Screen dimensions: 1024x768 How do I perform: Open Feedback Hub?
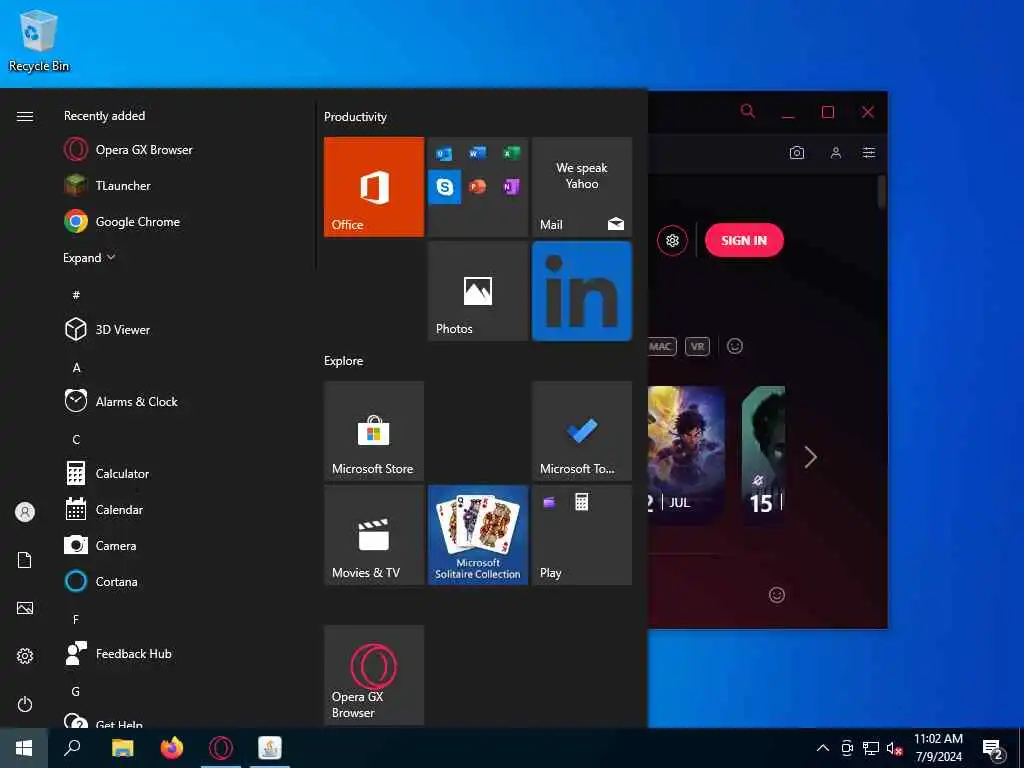pos(119,653)
